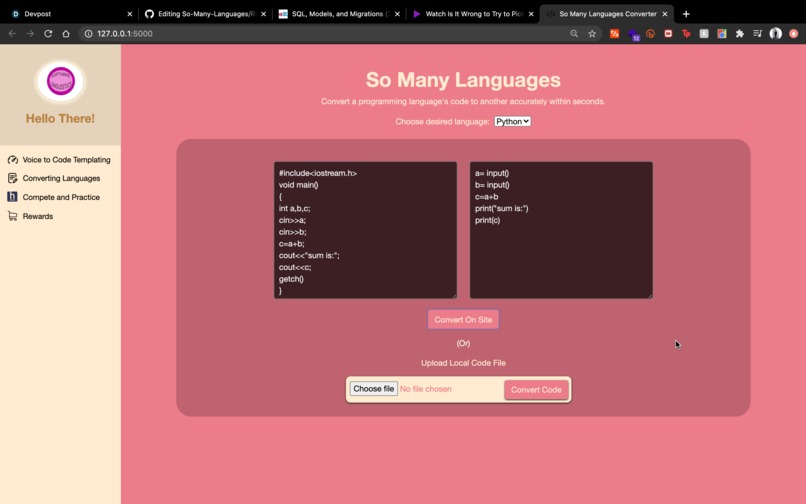Click the Converting Languages document icon
Screen dimensions: 806x504
(13, 178)
